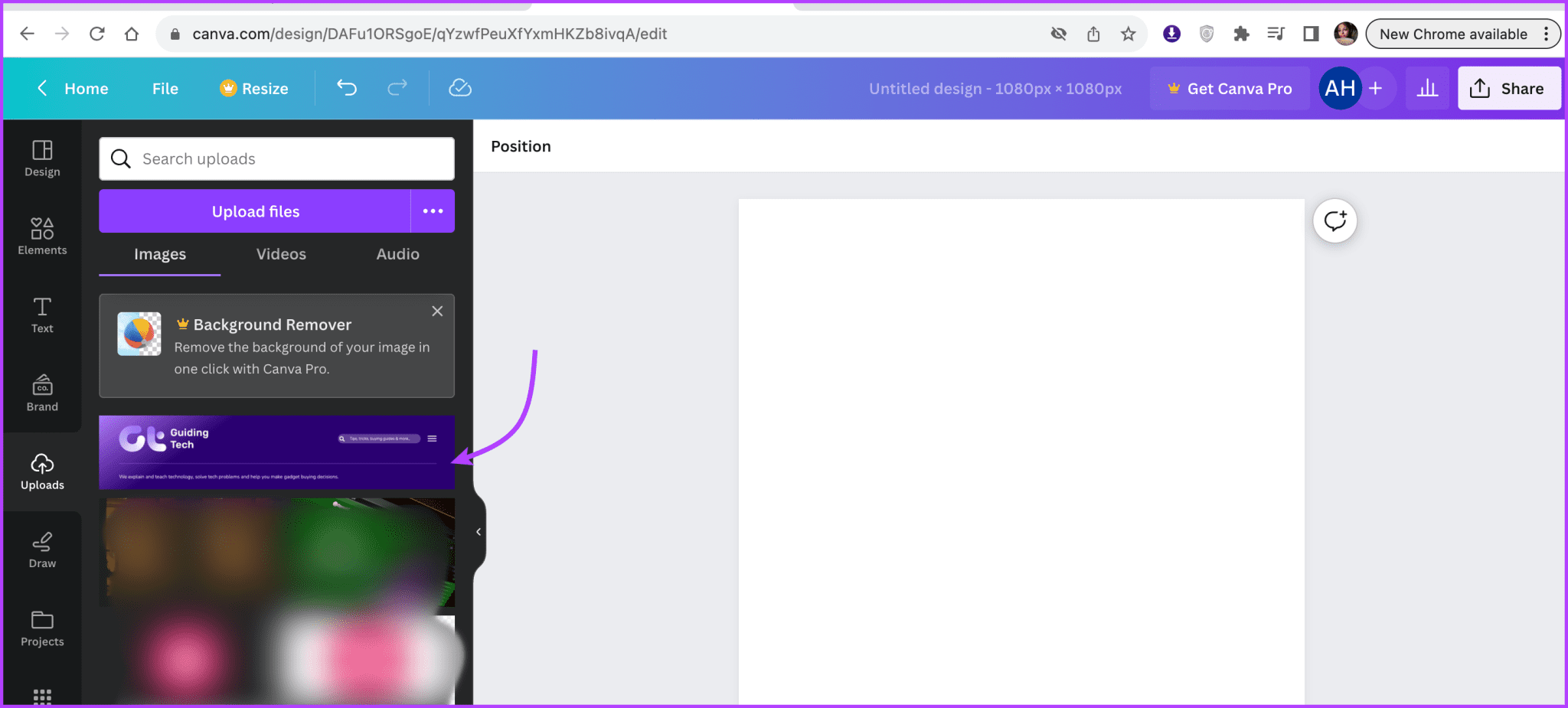Switch to the Videos tab

click(280, 254)
